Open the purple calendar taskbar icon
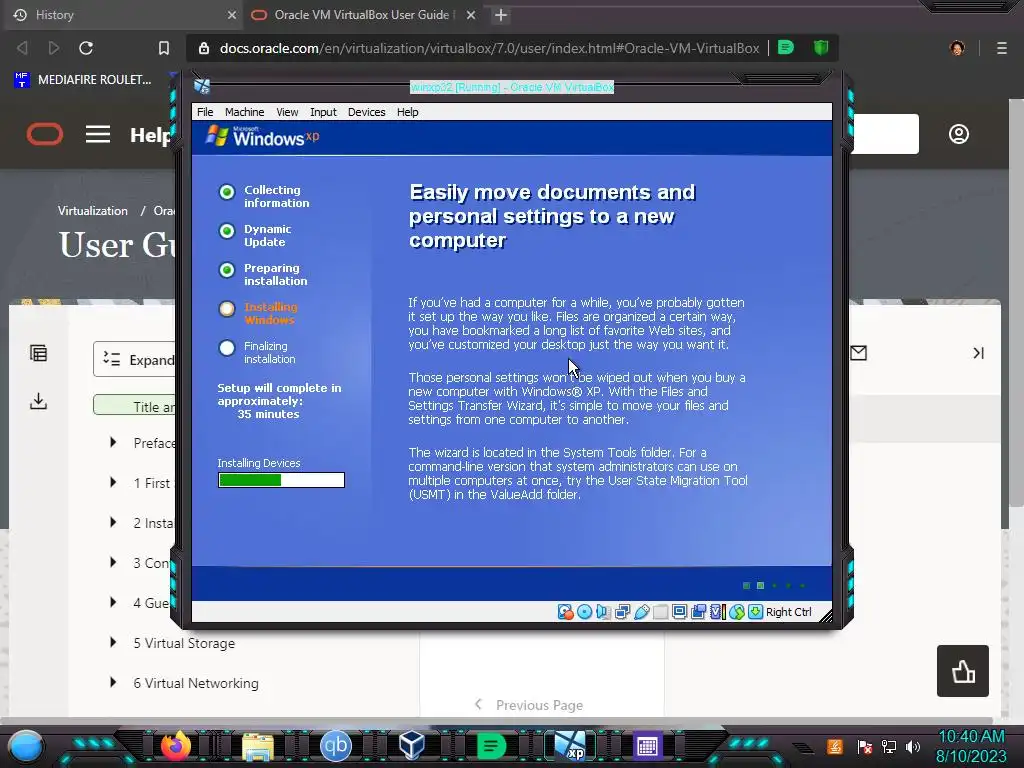Image resolution: width=1024 pixels, height=768 pixels. coord(647,746)
